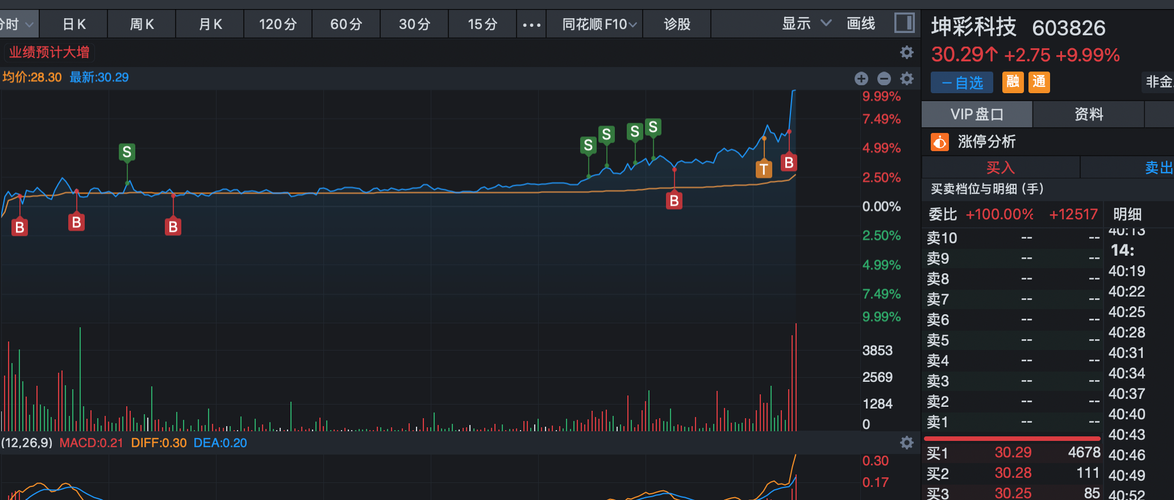
Task: Switch to 周K chart
Action: (142, 25)
